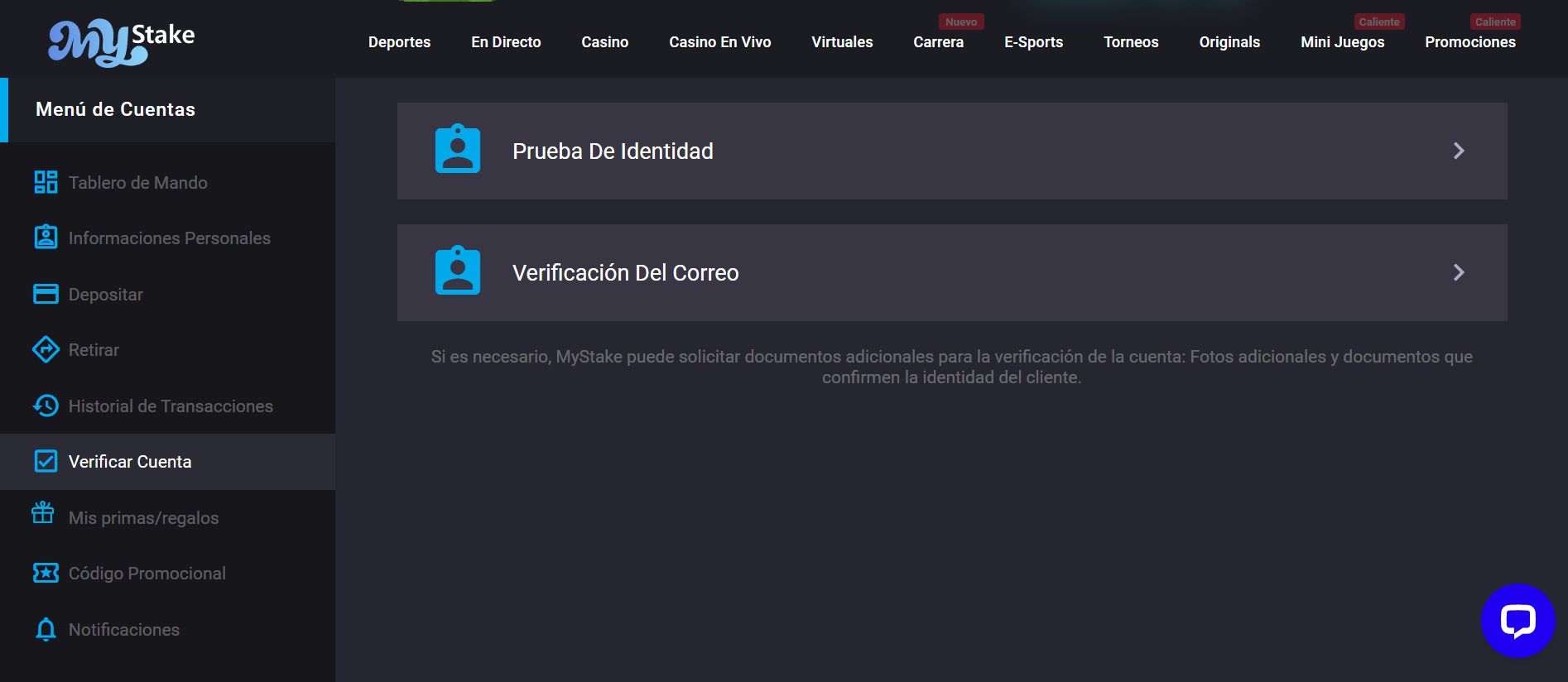Open the Promociones page
Screen dimensions: 1568x682
(1469, 42)
